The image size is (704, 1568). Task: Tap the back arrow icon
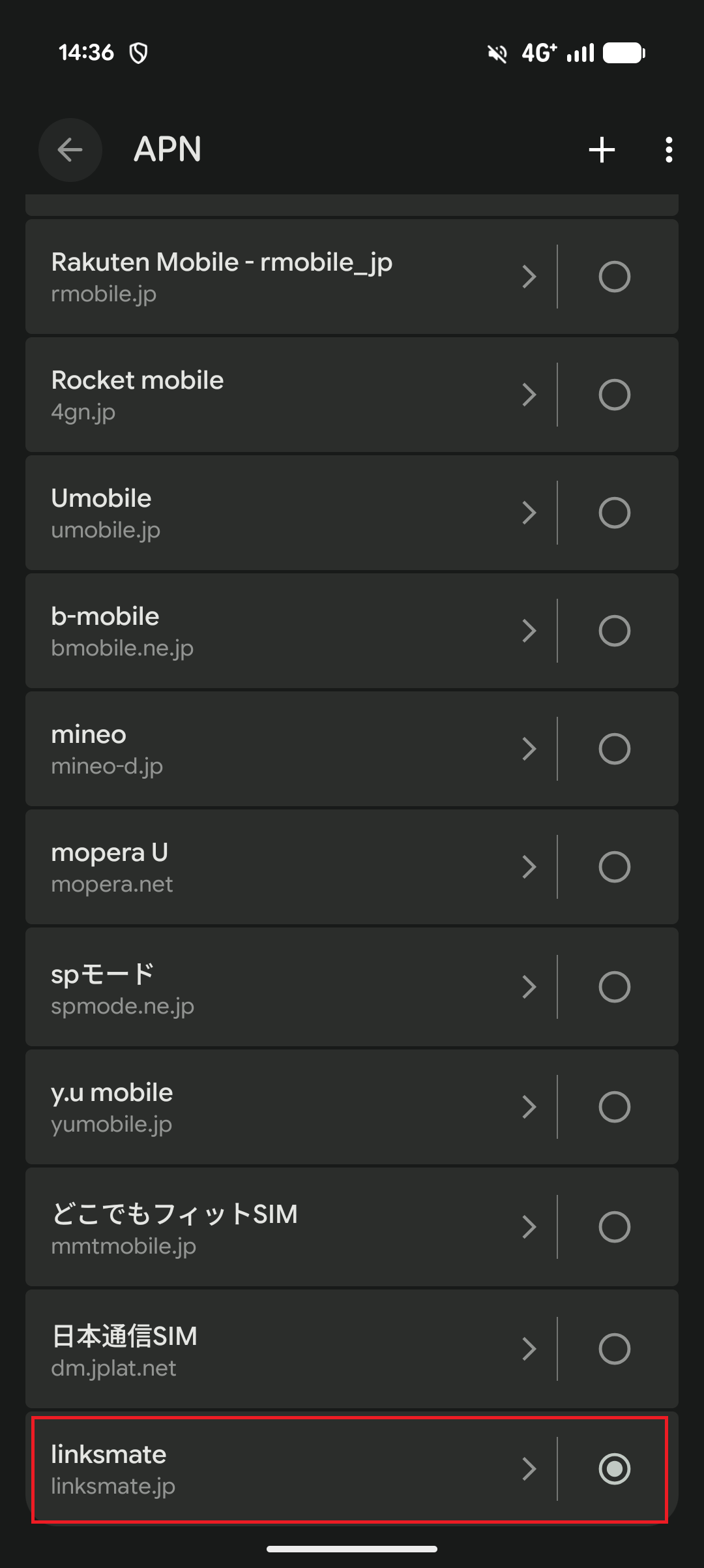click(70, 150)
